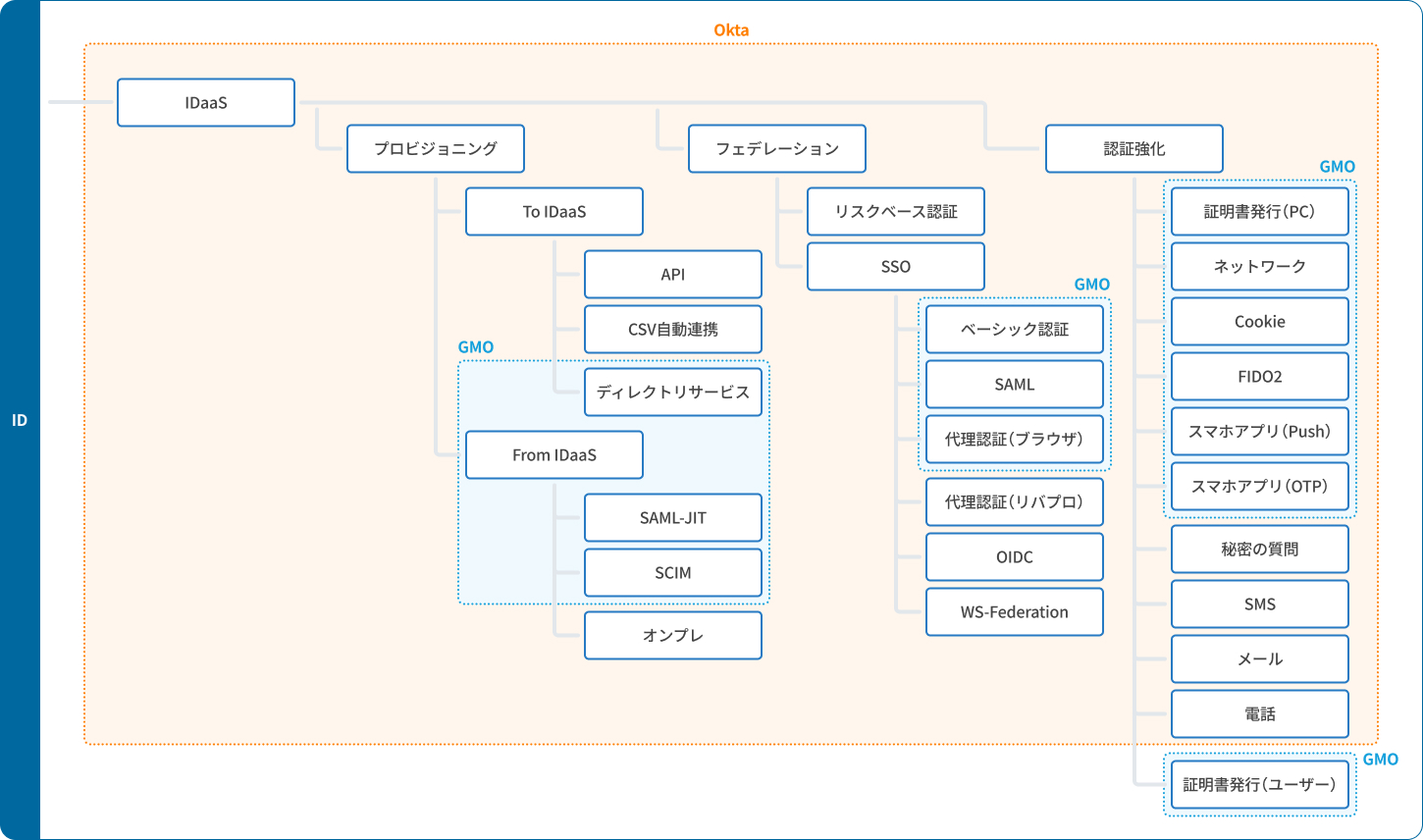The image size is (1423, 840).
Task: Click the "認証強化" box
Action: (1134, 149)
